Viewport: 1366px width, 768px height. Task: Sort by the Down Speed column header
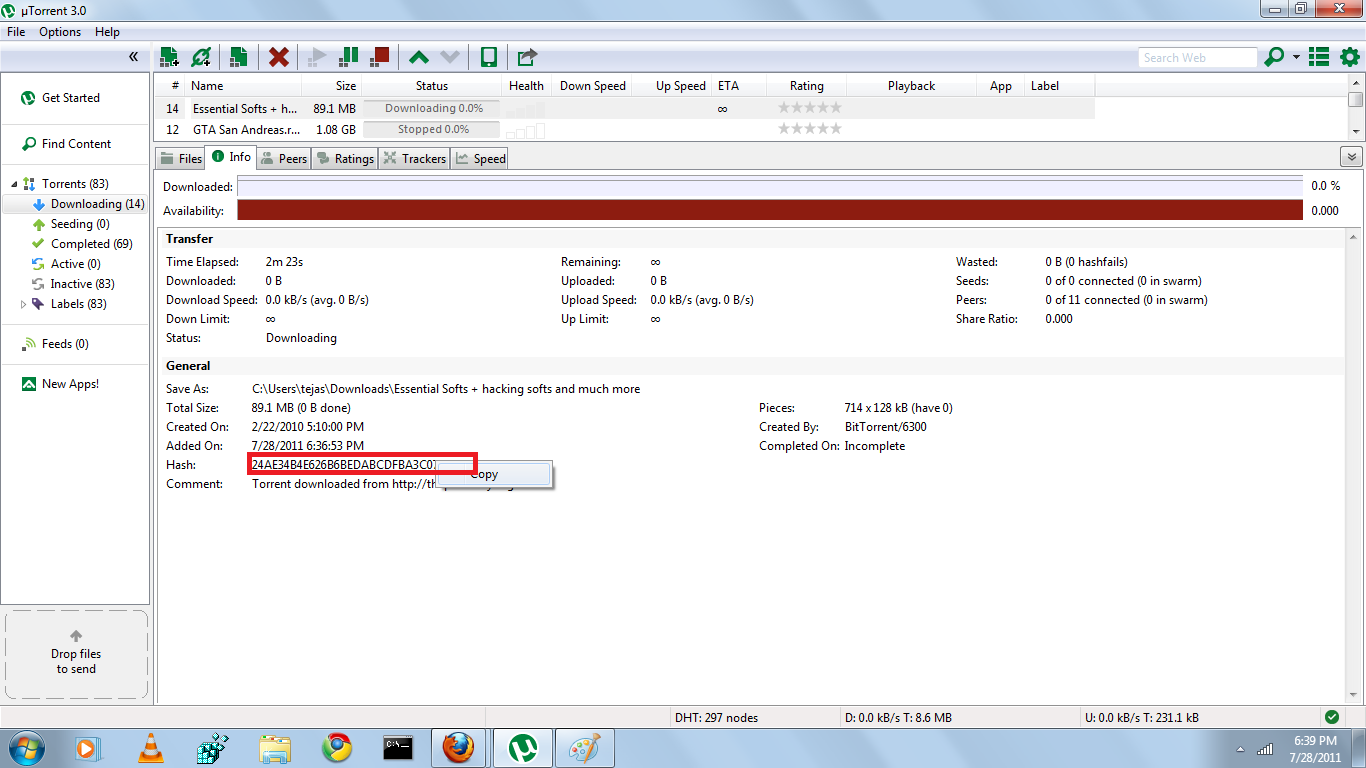click(x=593, y=86)
